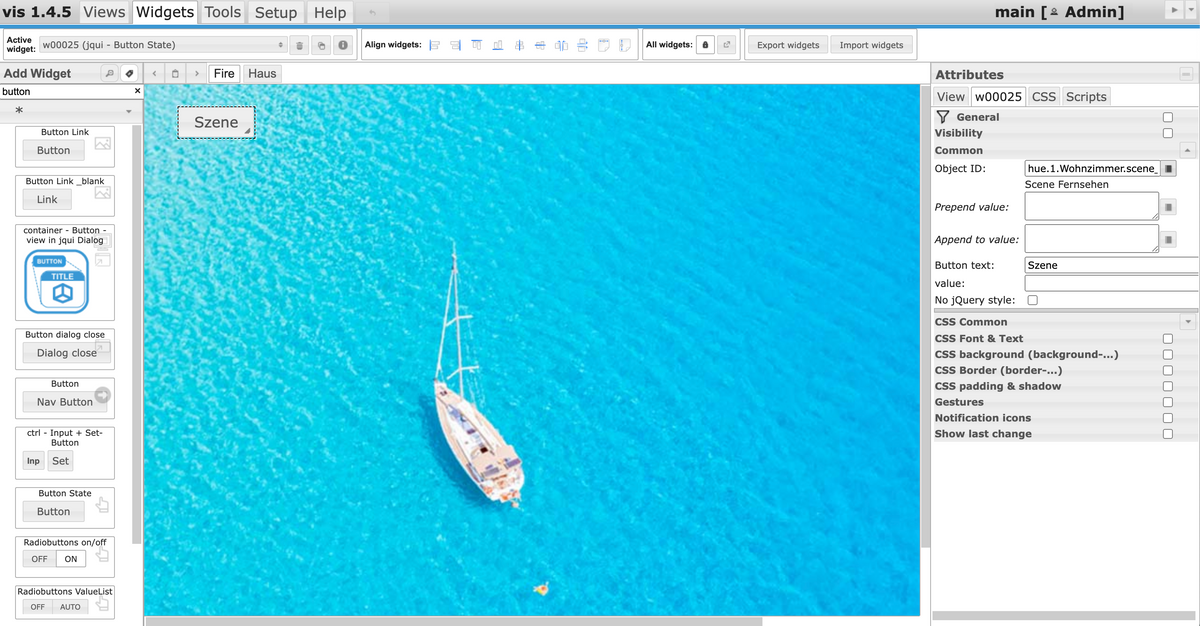Screen dimensions: 1200x626
Task: Enable the No jQuery style checkbox
Action: (1033, 300)
